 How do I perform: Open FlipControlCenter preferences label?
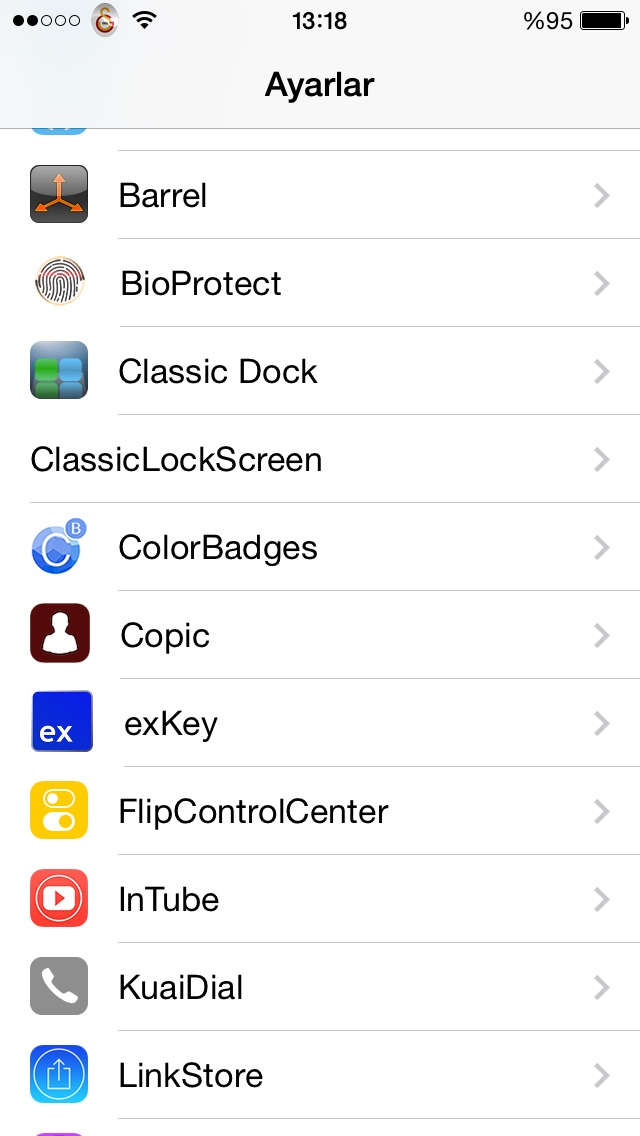(x=254, y=811)
